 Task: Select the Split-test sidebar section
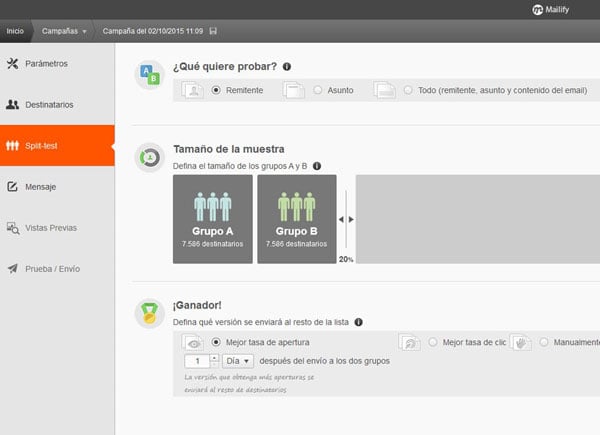tap(57, 145)
